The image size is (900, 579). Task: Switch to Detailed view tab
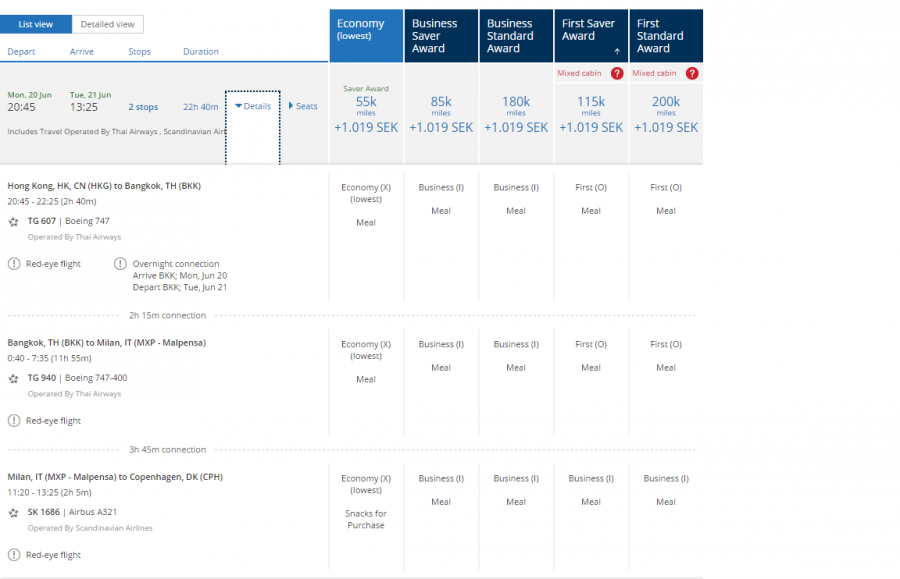pyautogui.click(x=107, y=24)
